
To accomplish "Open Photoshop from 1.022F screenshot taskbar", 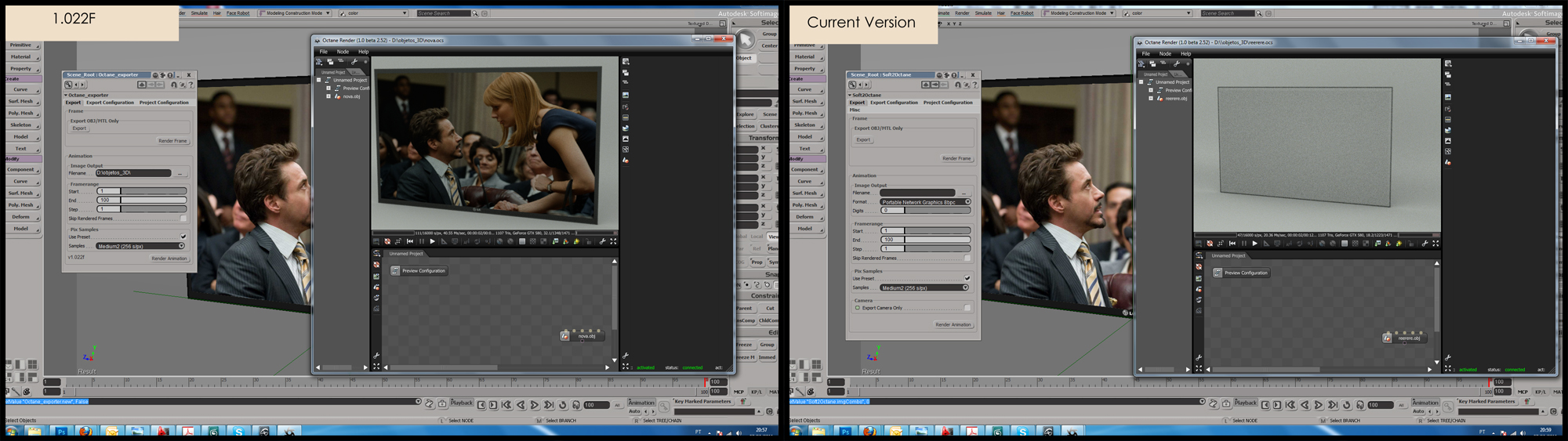I will [x=60, y=432].
